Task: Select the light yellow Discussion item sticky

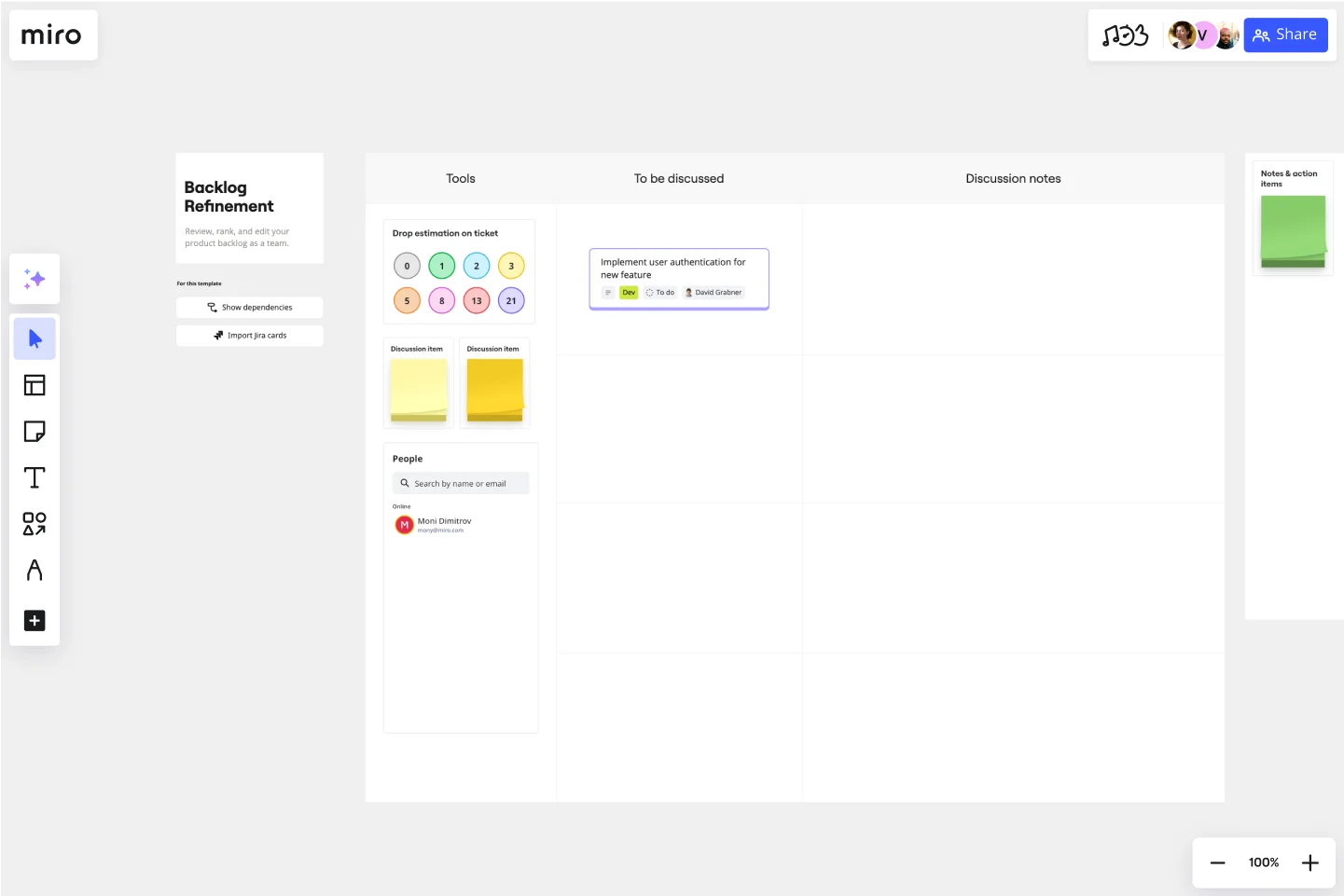Action: tap(419, 390)
